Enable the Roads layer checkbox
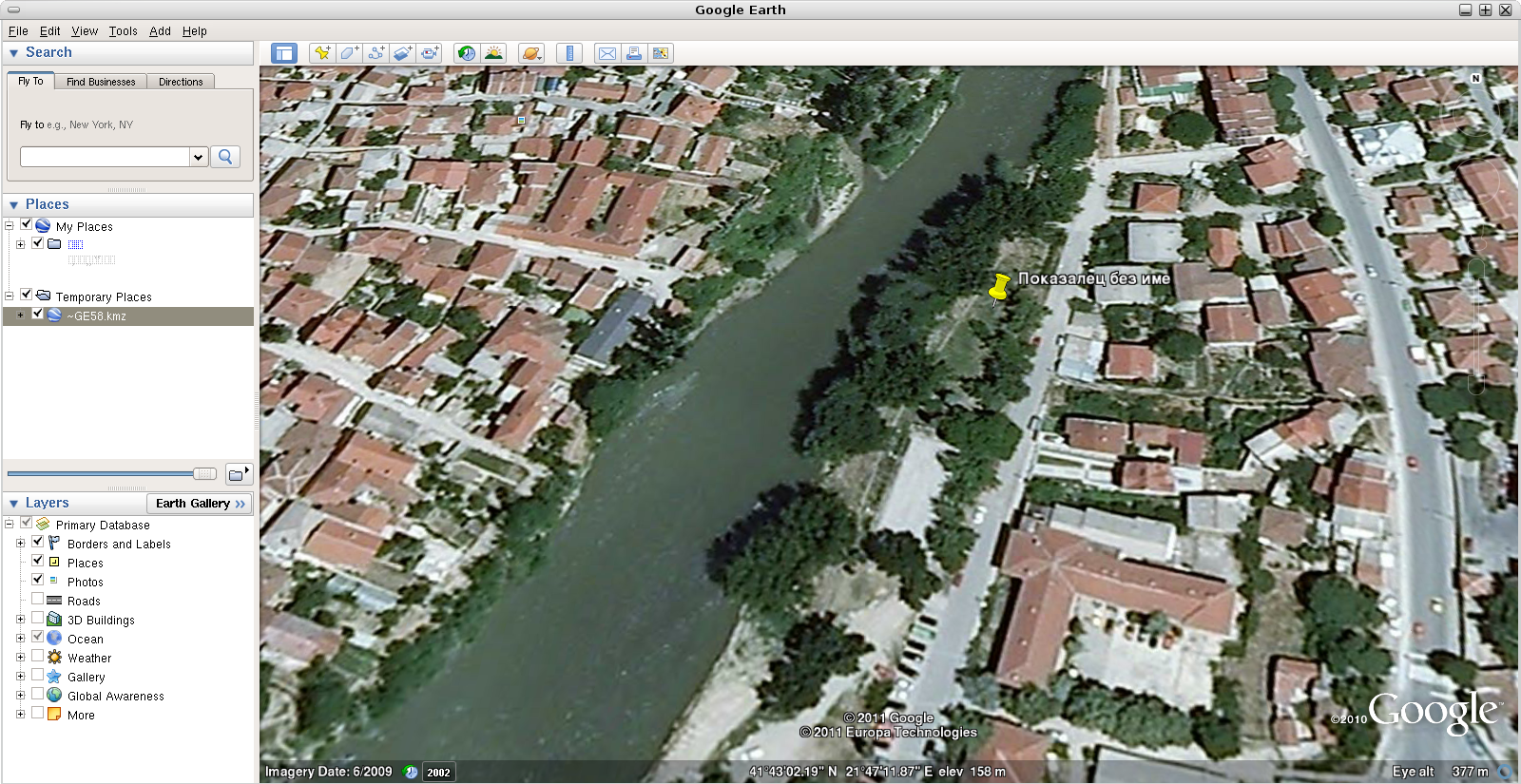 [37, 600]
